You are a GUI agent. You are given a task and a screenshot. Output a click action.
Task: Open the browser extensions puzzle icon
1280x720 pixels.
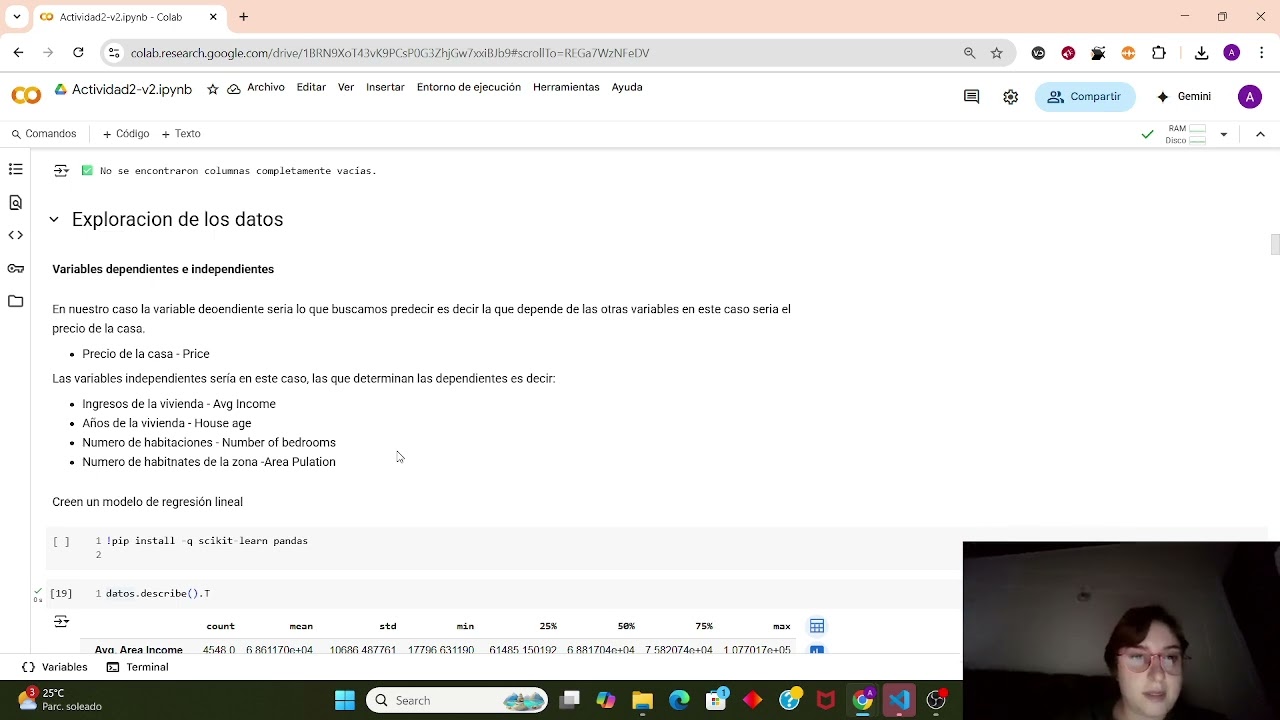1159,53
